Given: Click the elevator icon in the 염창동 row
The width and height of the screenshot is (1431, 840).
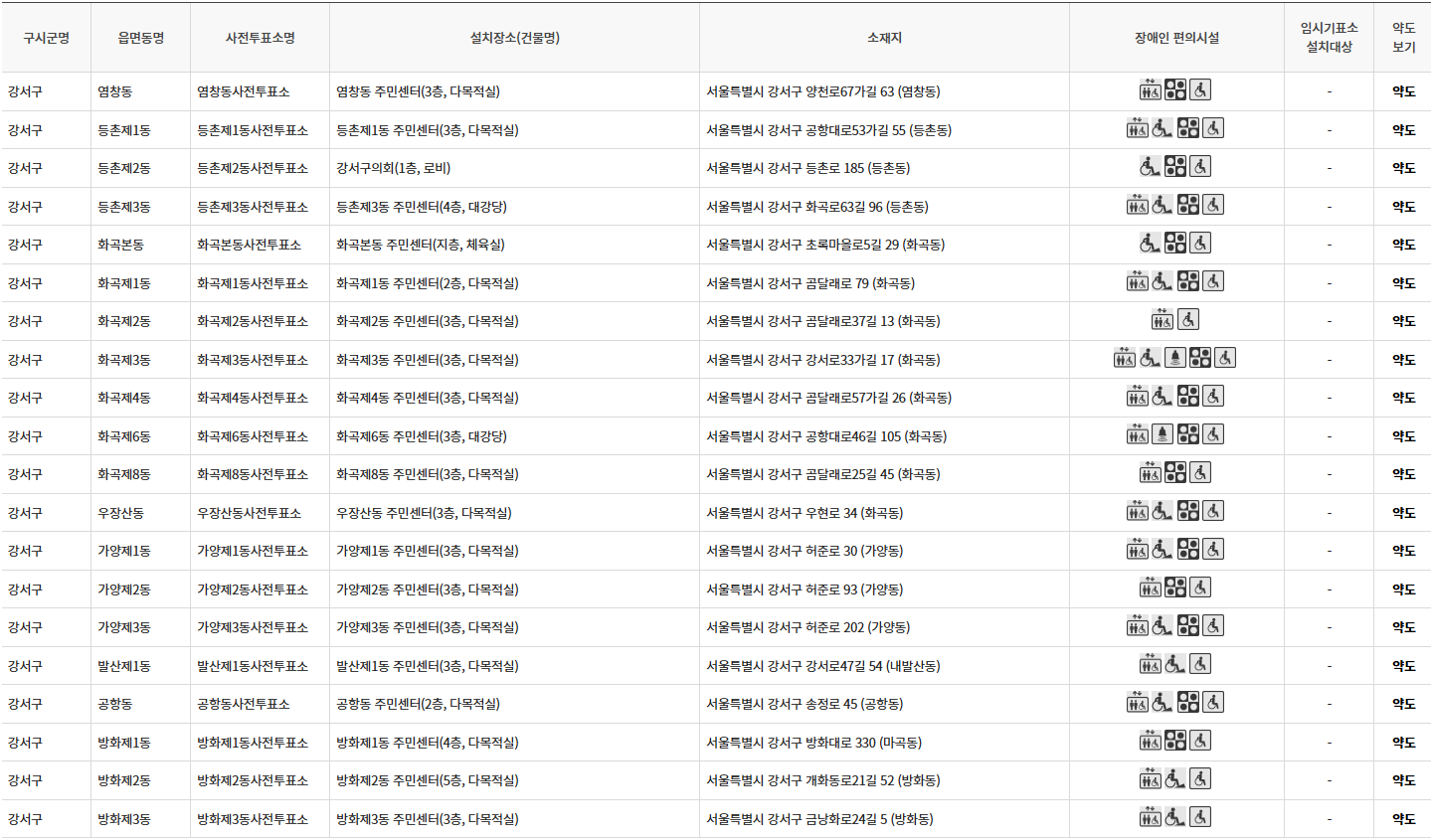Looking at the screenshot, I should (1149, 90).
